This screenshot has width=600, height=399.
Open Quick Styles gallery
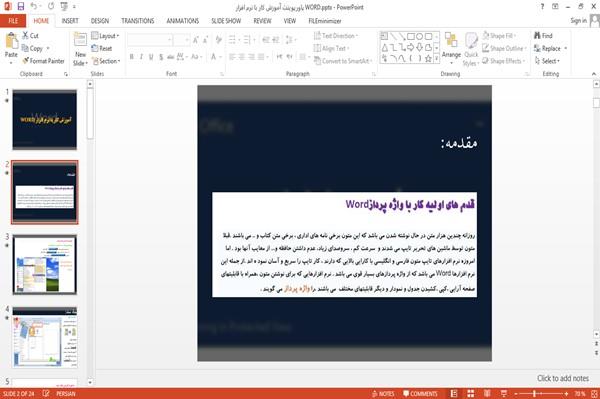(471, 49)
